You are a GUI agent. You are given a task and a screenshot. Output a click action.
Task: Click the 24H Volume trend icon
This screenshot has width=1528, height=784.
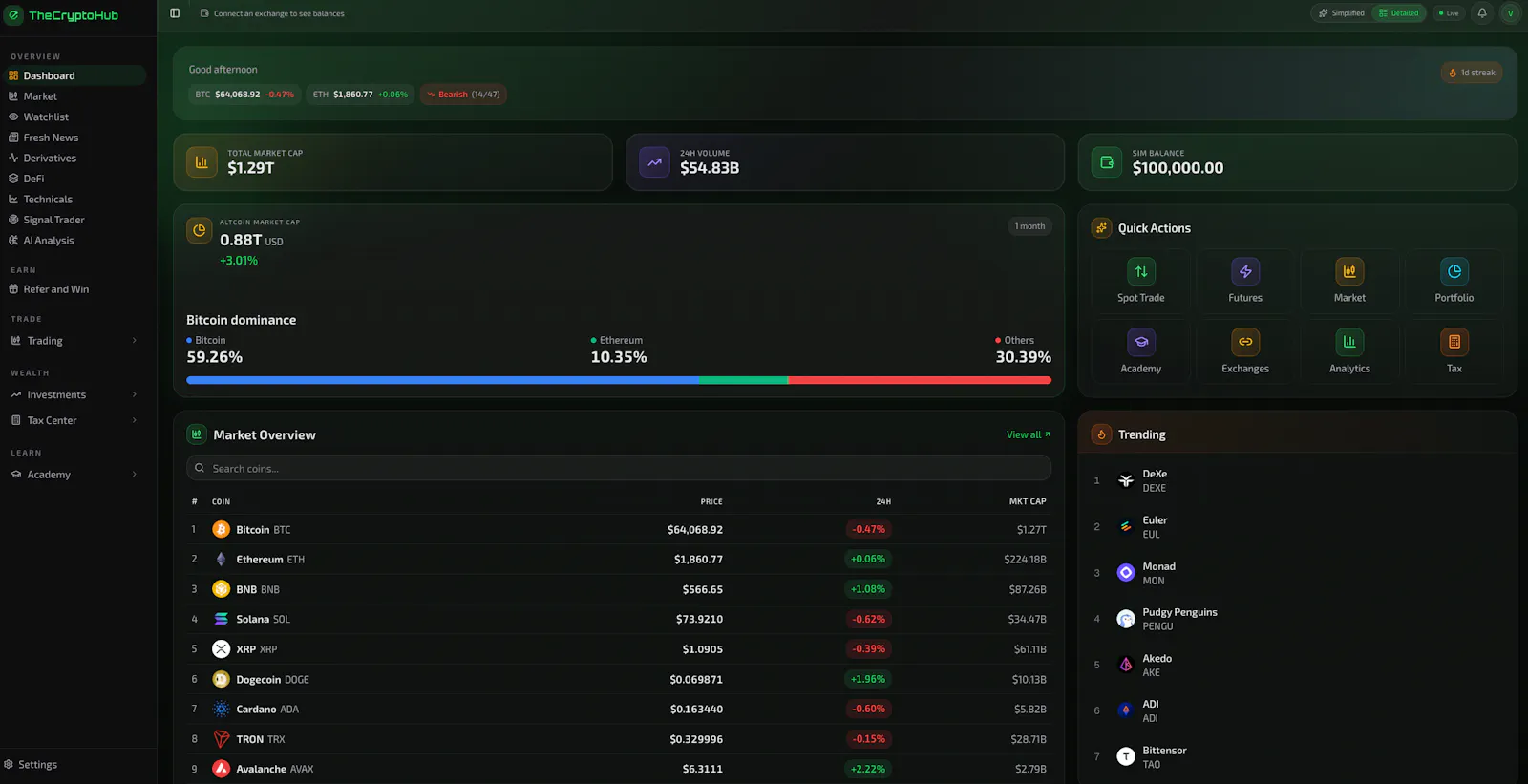654,162
